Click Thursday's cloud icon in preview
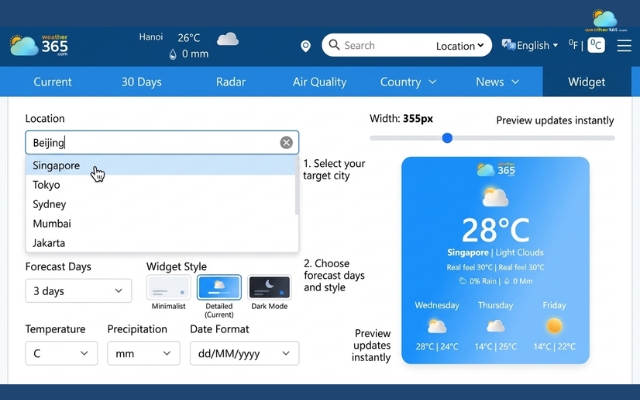640x400 pixels. (496, 326)
